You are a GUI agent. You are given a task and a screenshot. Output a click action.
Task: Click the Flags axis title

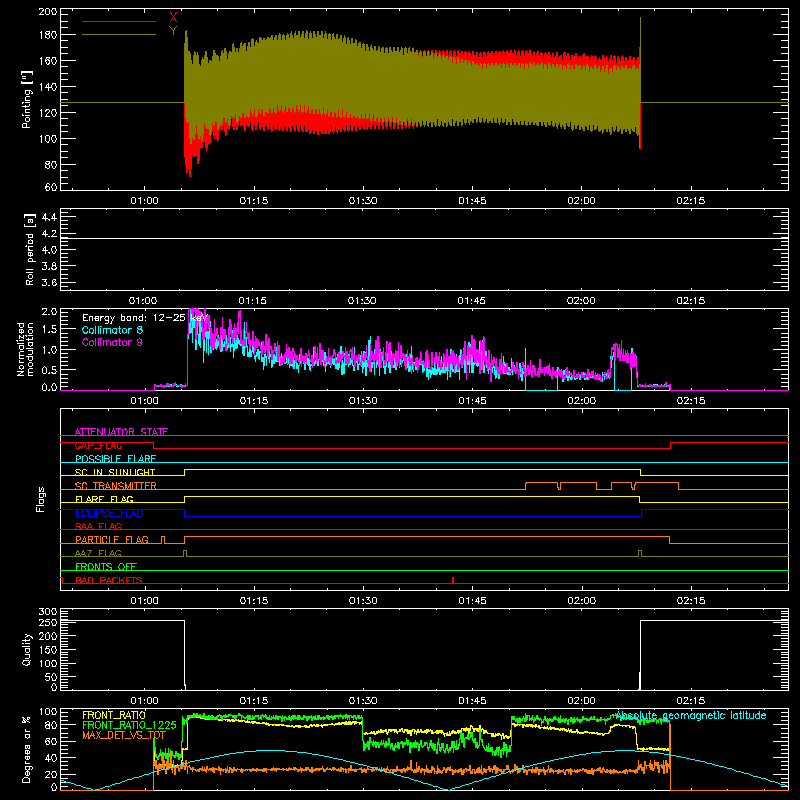click(x=41, y=499)
